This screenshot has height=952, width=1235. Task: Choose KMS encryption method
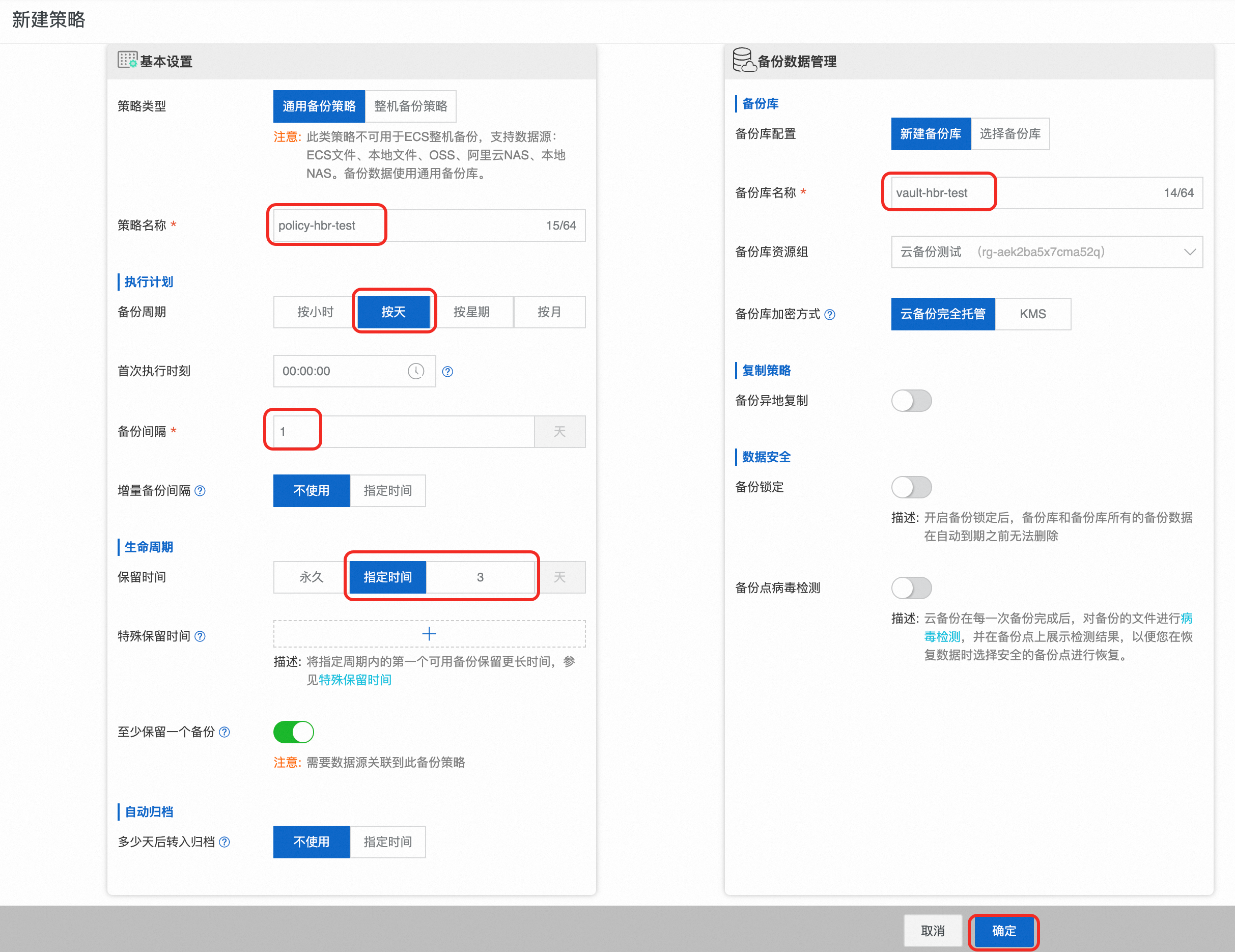click(x=1032, y=314)
